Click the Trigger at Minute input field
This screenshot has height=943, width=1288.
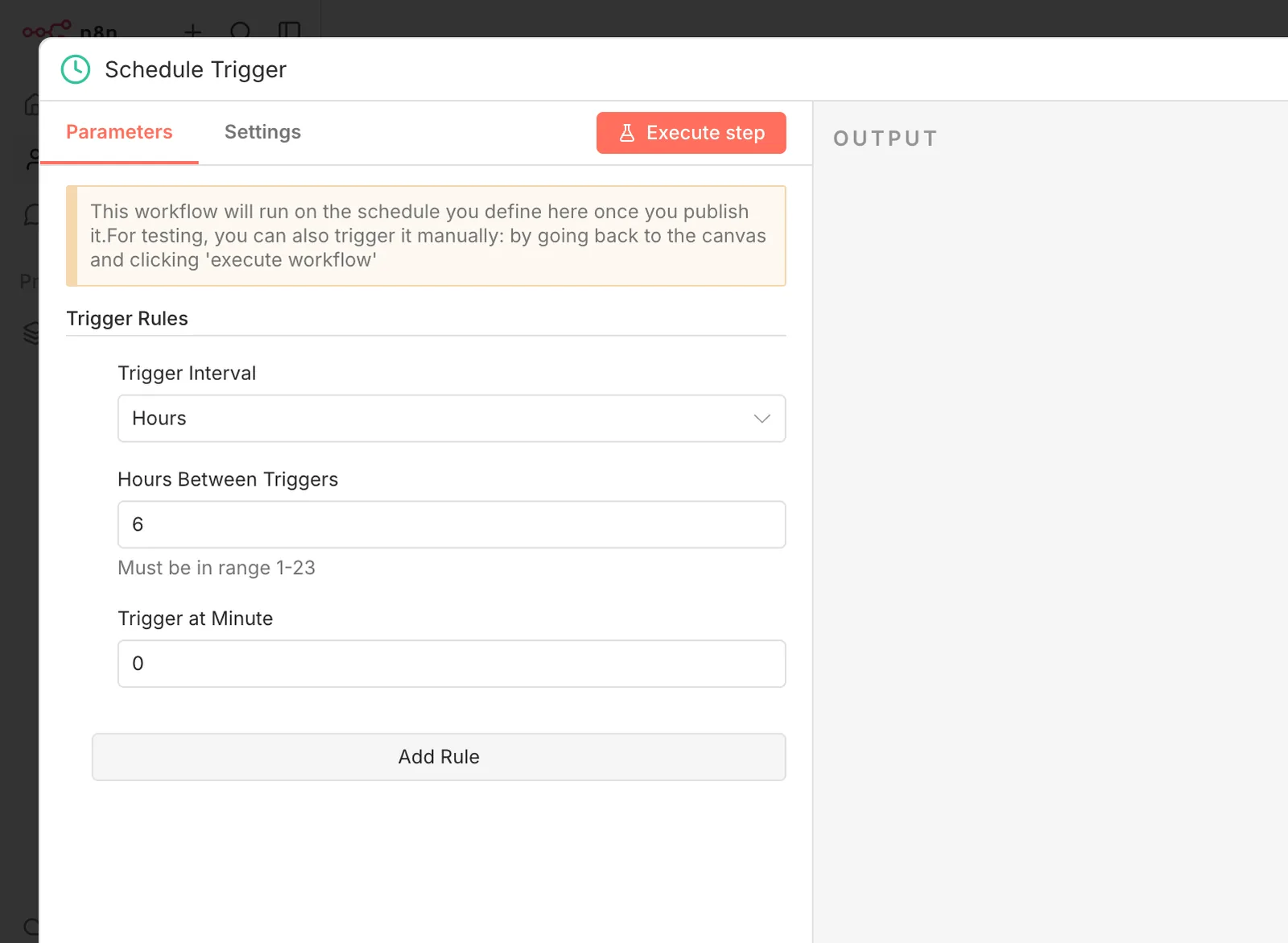452,664
